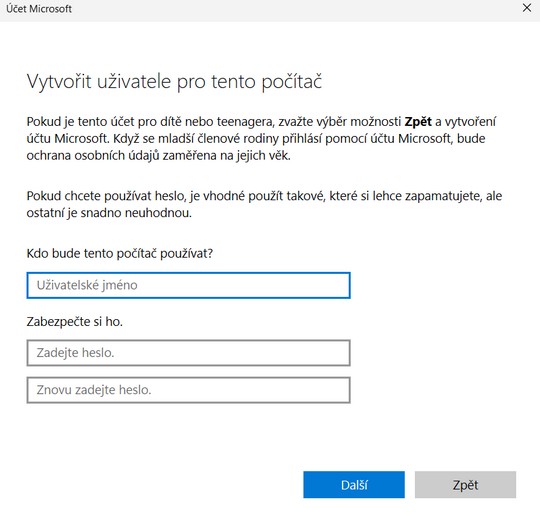Click the text ochrana osobních údajů
The image size is (540, 518).
tap(93, 156)
